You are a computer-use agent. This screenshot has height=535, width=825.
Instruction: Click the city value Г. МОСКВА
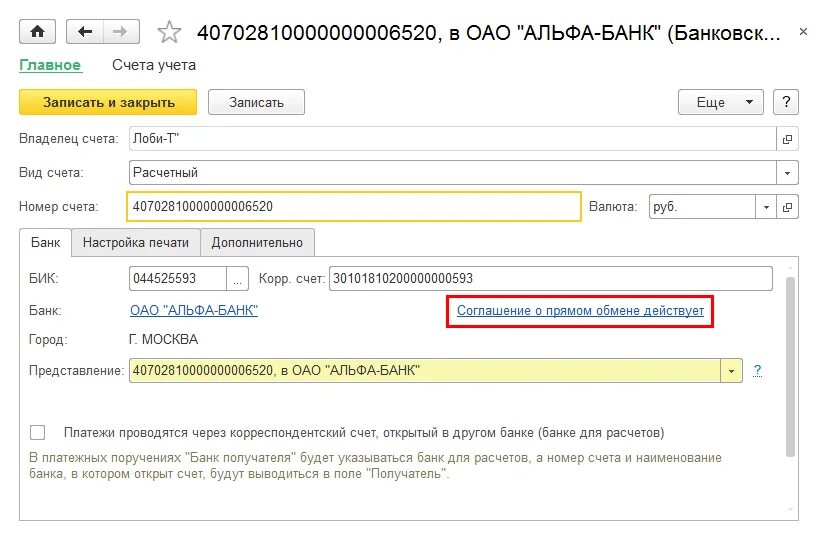coord(164,340)
